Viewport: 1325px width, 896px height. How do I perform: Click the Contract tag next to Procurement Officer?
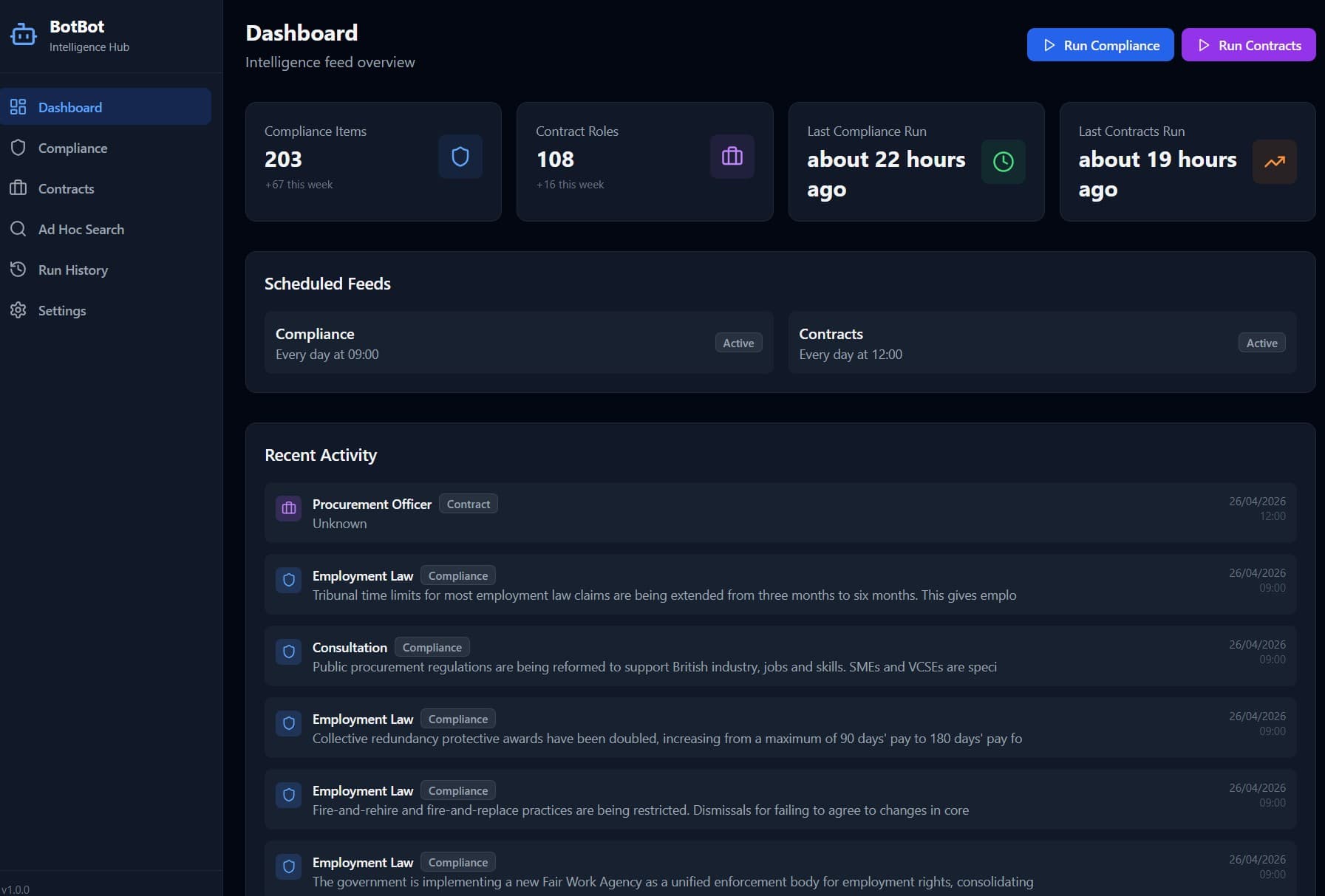click(x=468, y=504)
